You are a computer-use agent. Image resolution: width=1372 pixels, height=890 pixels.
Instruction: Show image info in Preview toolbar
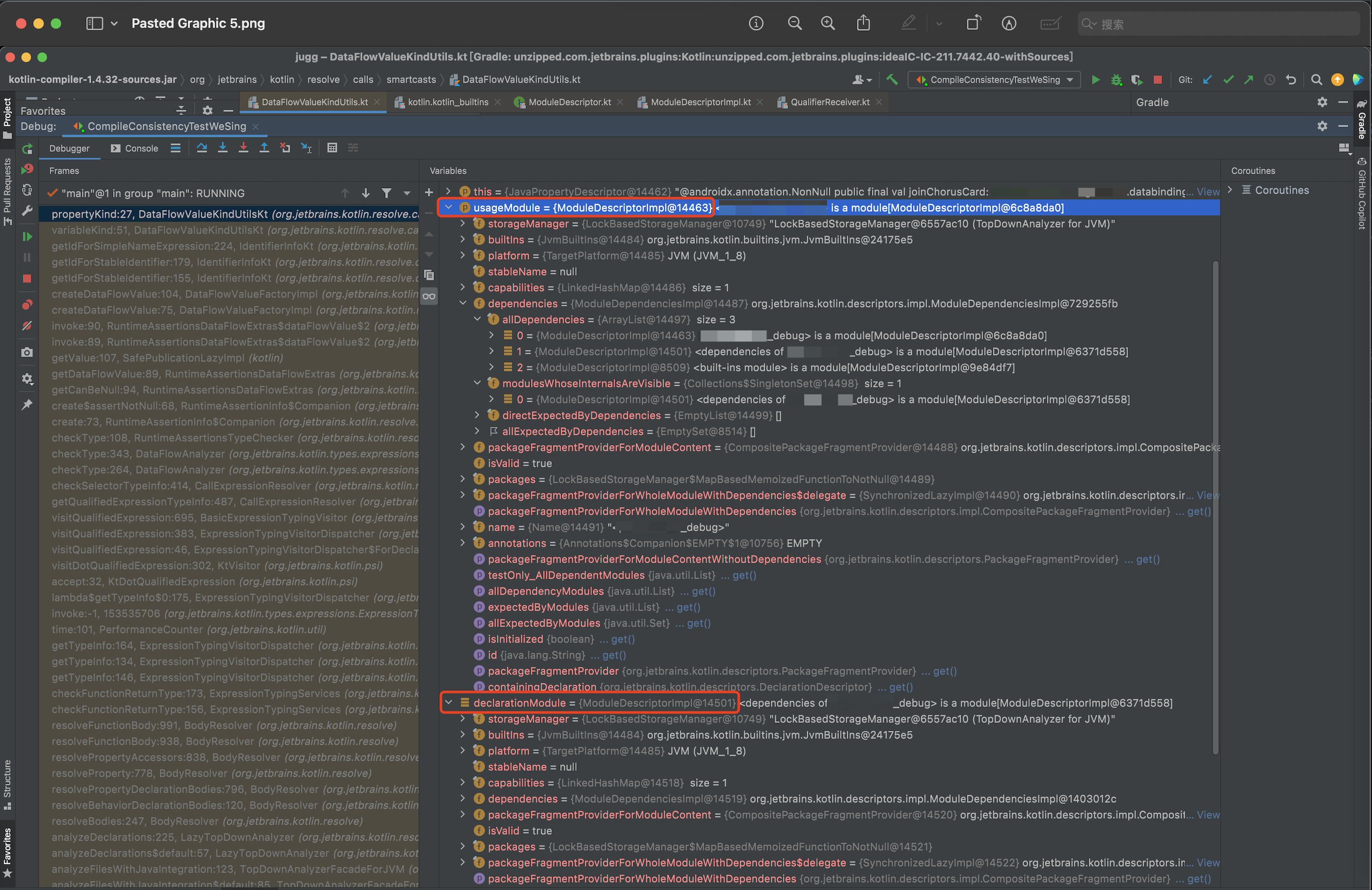pyautogui.click(x=756, y=24)
